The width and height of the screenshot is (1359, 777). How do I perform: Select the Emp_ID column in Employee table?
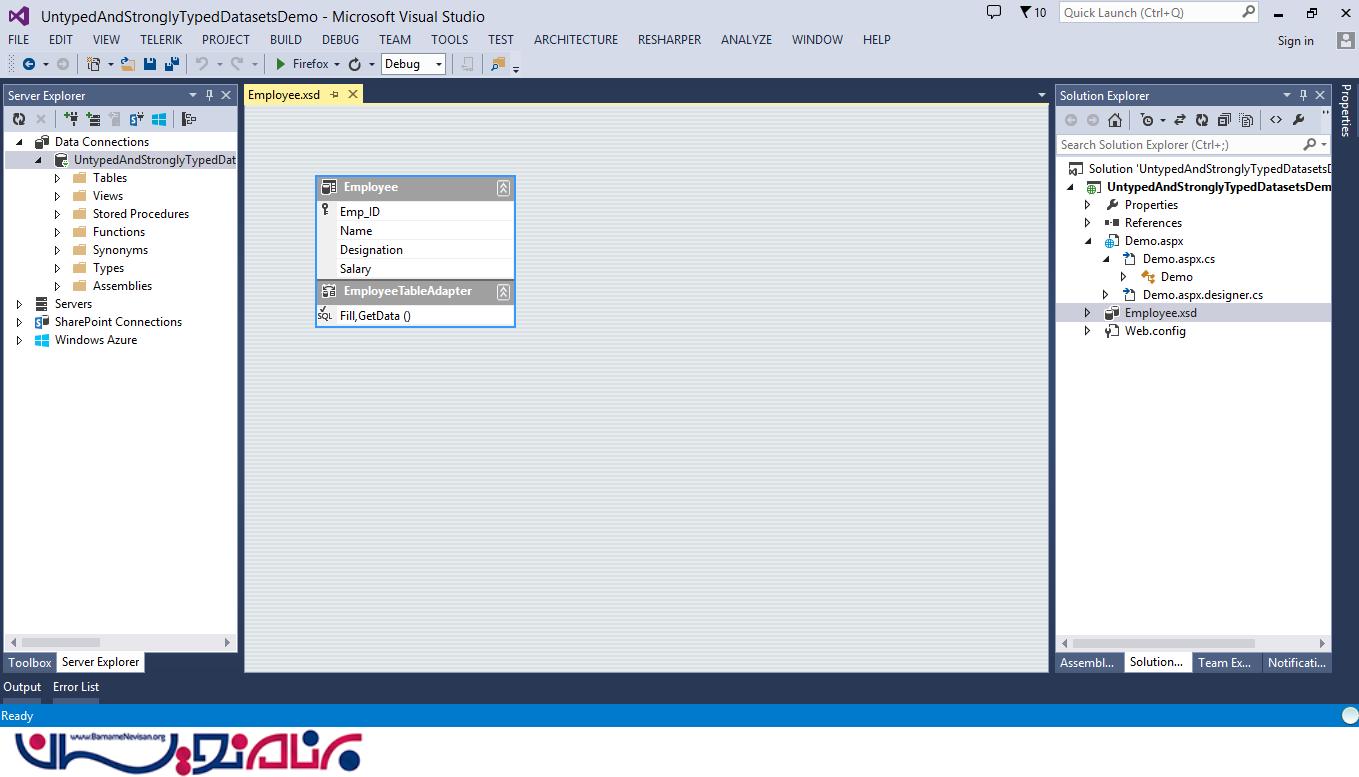(x=416, y=212)
